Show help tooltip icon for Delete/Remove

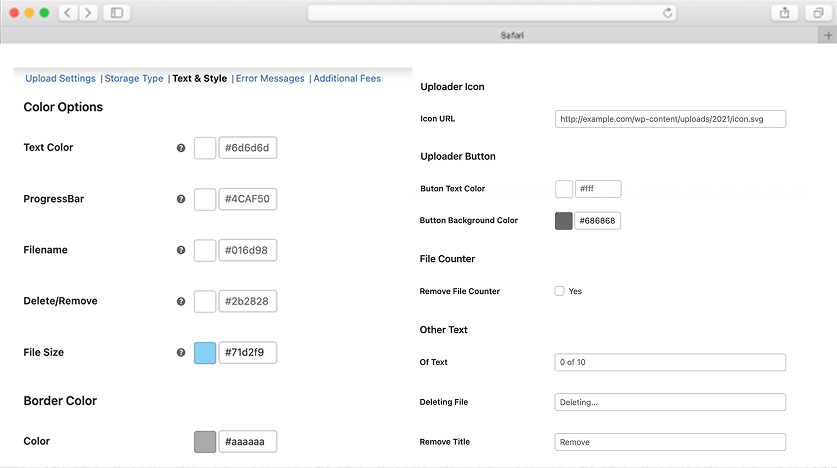pyautogui.click(x=181, y=302)
